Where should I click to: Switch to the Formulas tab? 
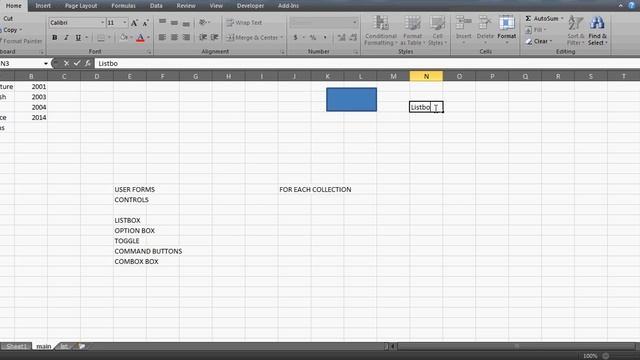click(123, 6)
